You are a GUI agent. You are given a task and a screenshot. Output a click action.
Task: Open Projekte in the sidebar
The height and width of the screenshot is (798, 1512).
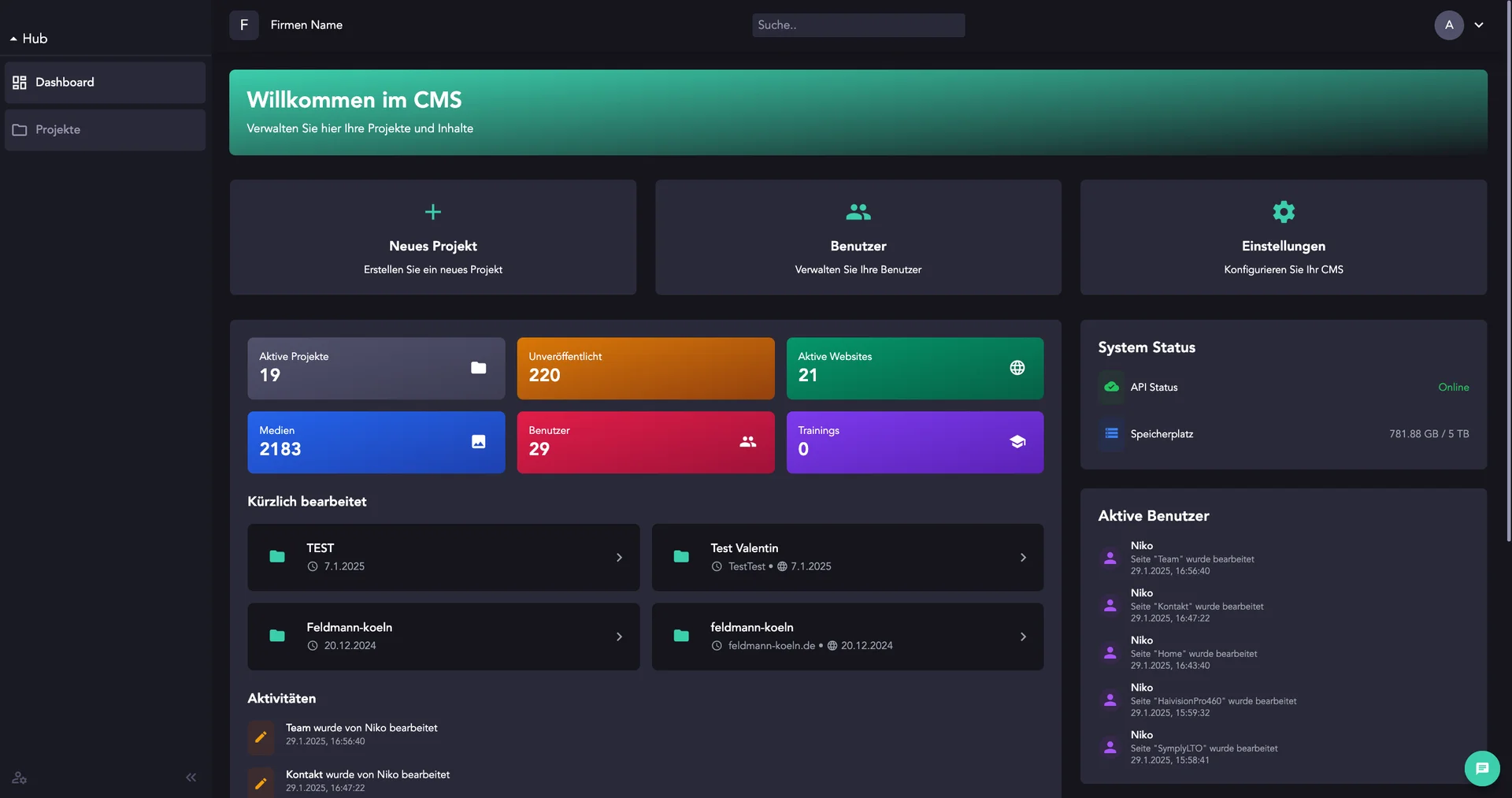(x=105, y=130)
